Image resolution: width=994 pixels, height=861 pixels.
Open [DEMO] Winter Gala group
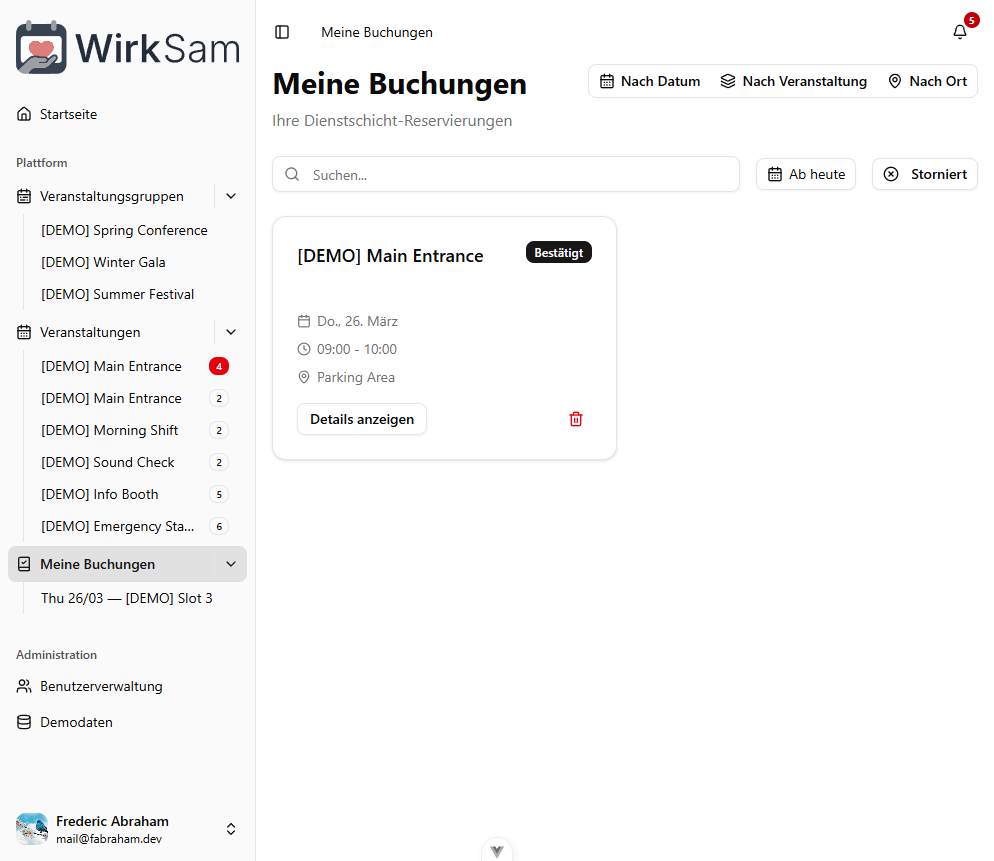click(x=103, y=262)
